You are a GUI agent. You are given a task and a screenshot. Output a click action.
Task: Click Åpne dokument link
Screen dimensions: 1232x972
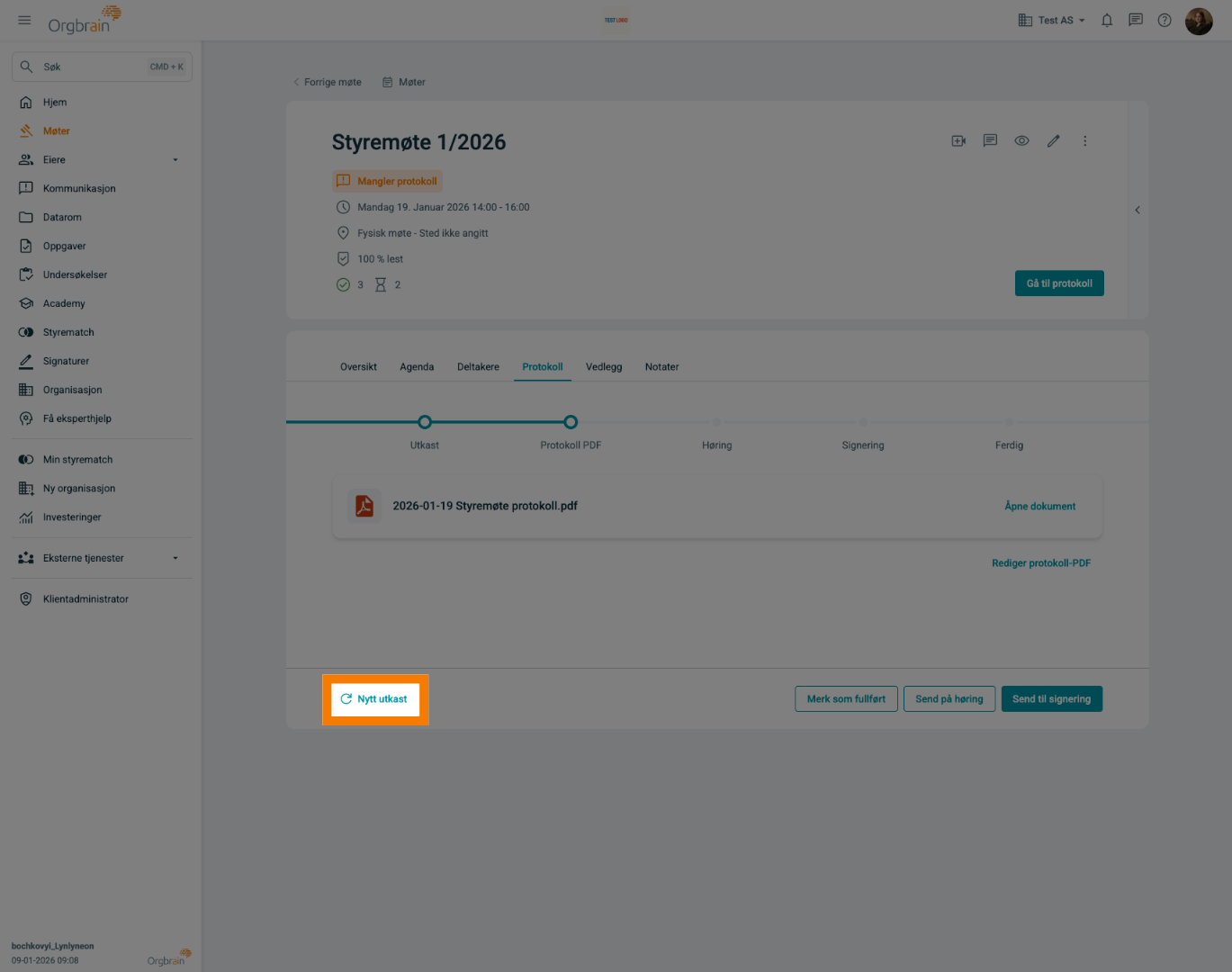(x=1040, y=507)
